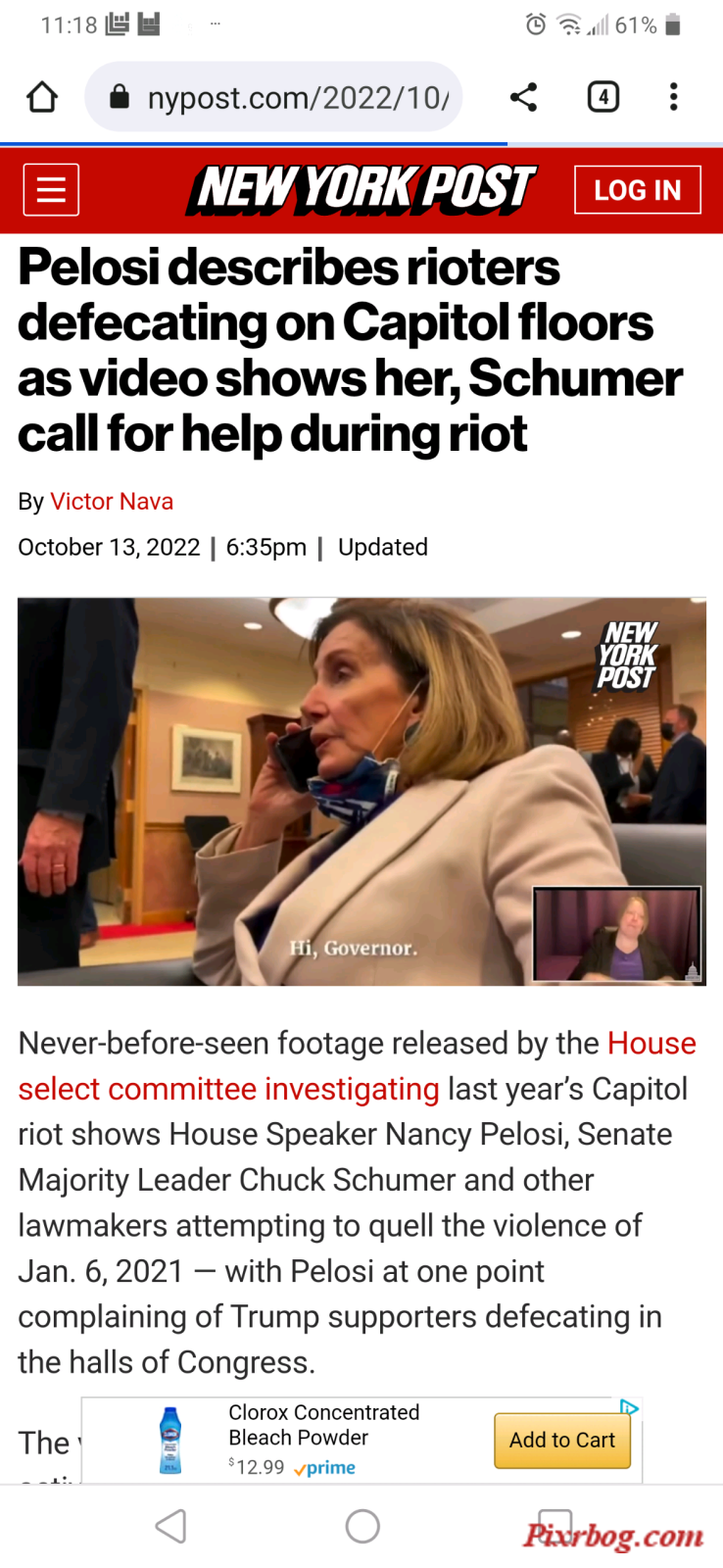Tap the padlock site security icon
723x1568 pixels.
pos(119,96)
